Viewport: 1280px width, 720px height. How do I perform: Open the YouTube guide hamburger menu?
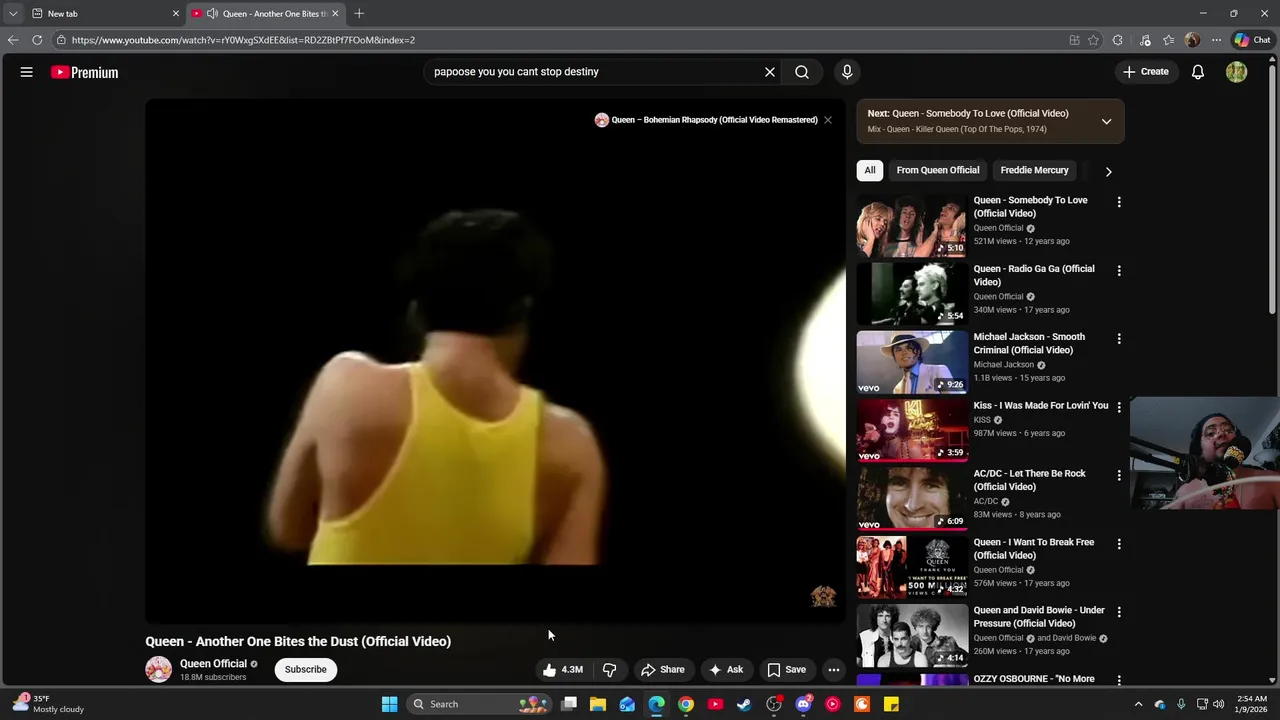coord(27,72)
